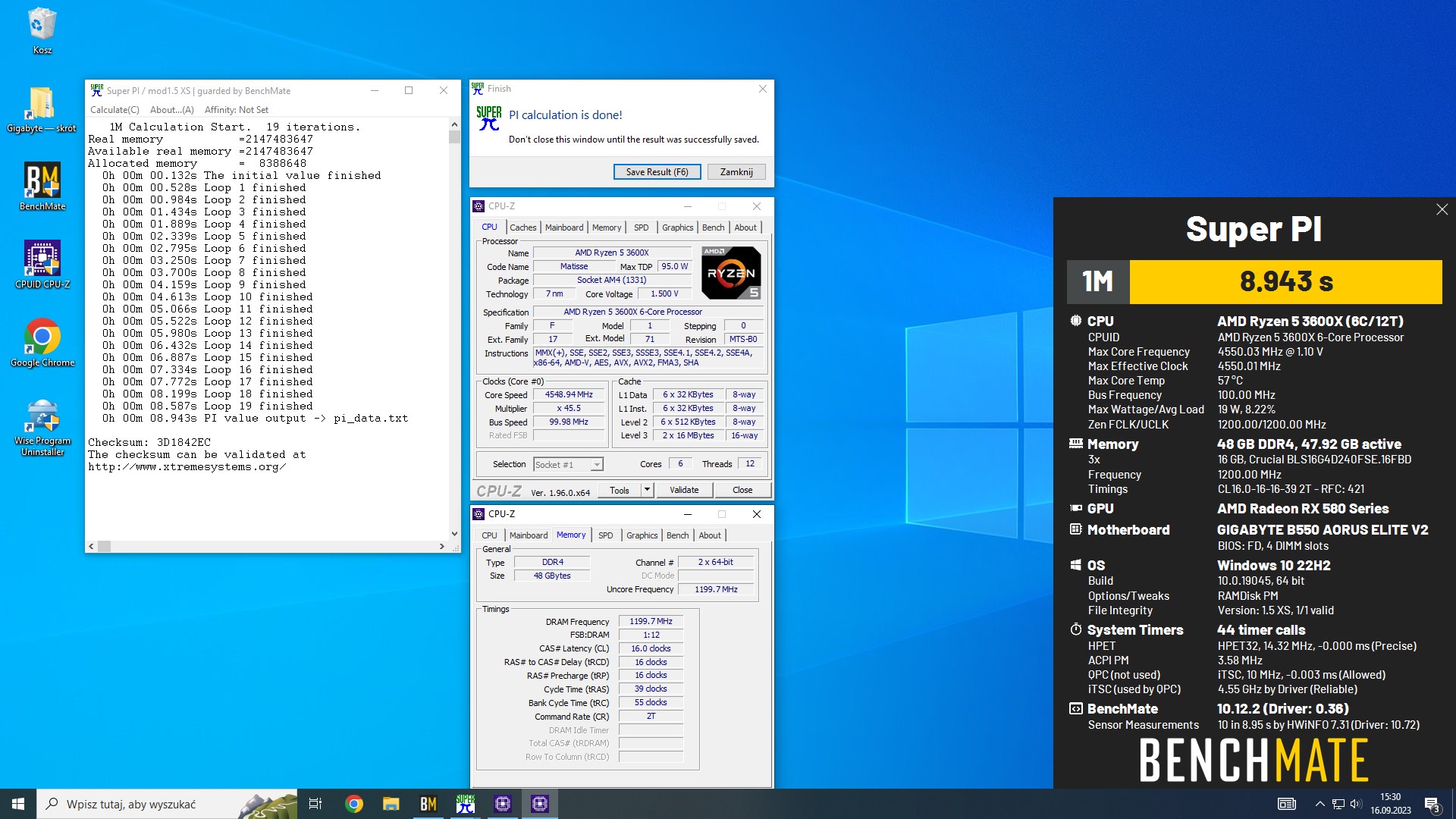Open About tab in upper CPU-Z
Viewport: 1456px width, 819px height.
[745, 227]
